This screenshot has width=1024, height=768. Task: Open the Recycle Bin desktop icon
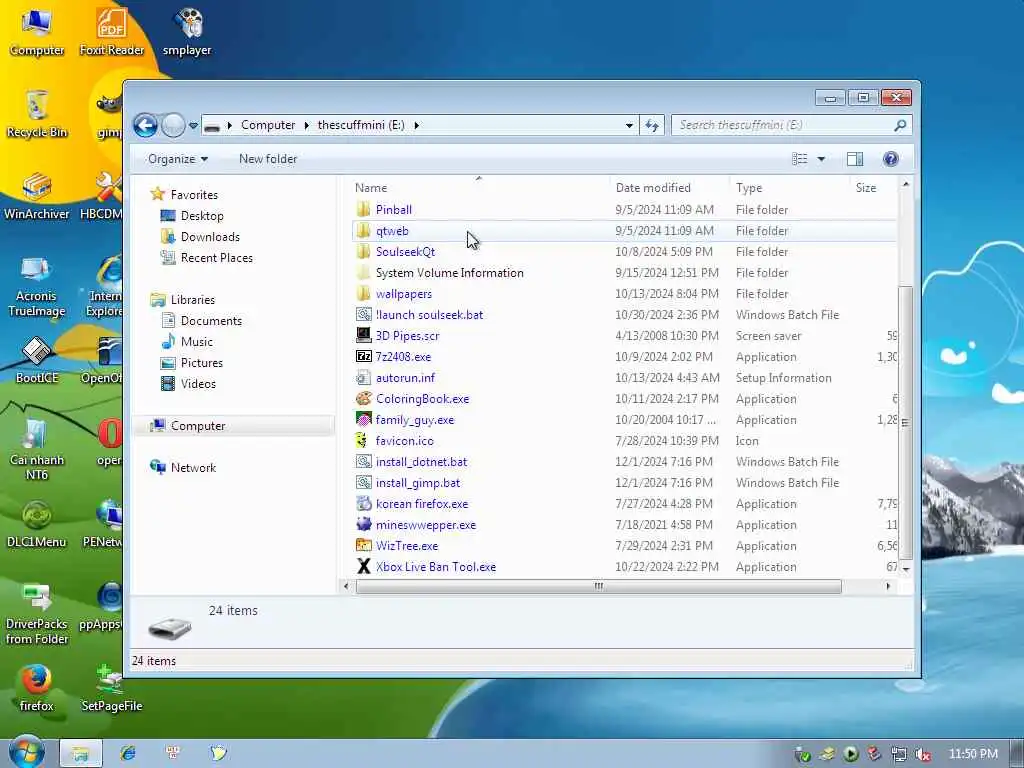click(37, 114)
